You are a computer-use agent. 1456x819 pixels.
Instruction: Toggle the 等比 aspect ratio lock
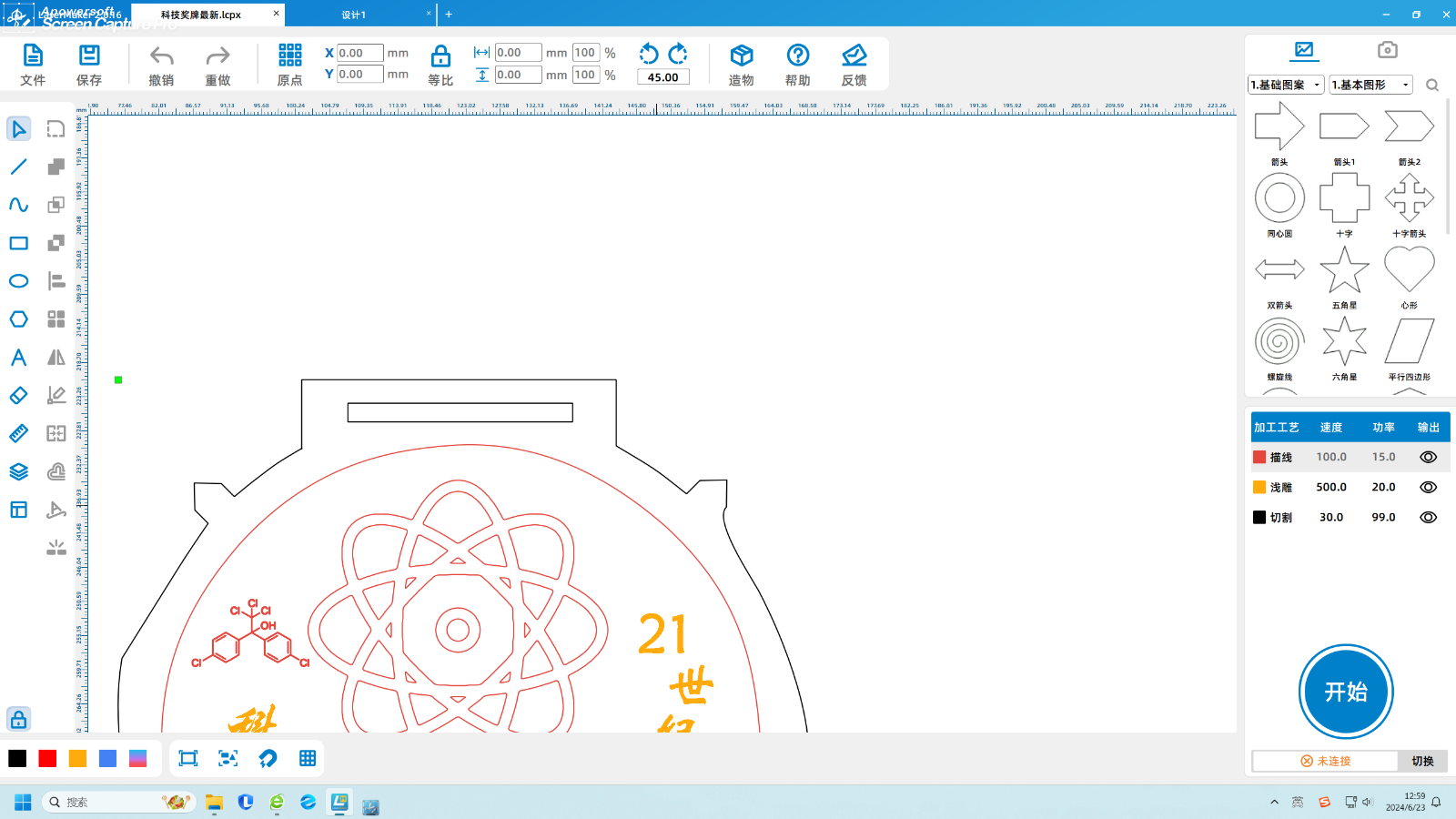point(440,56)
